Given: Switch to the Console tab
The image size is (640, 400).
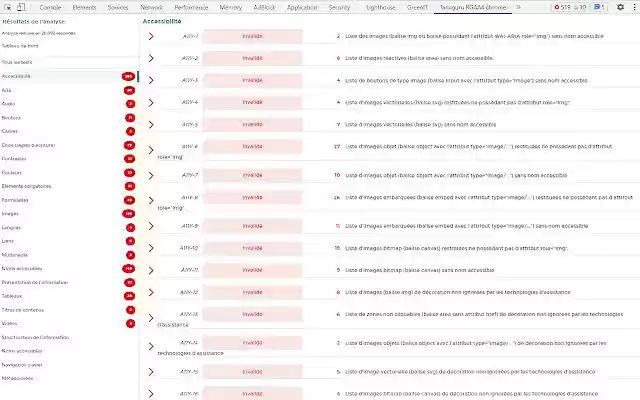Looking at the screenshot, I should point(50,7).
